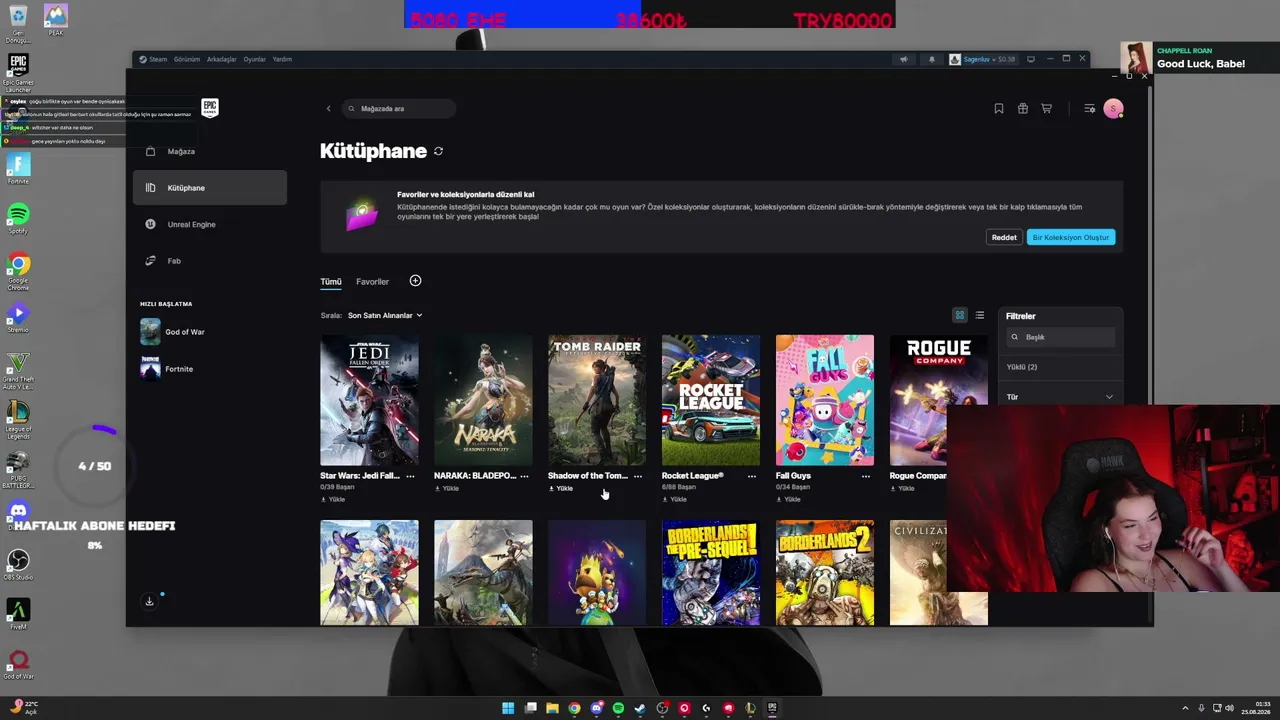Open options menu for Star Wars Jedi

coord(410,476)
